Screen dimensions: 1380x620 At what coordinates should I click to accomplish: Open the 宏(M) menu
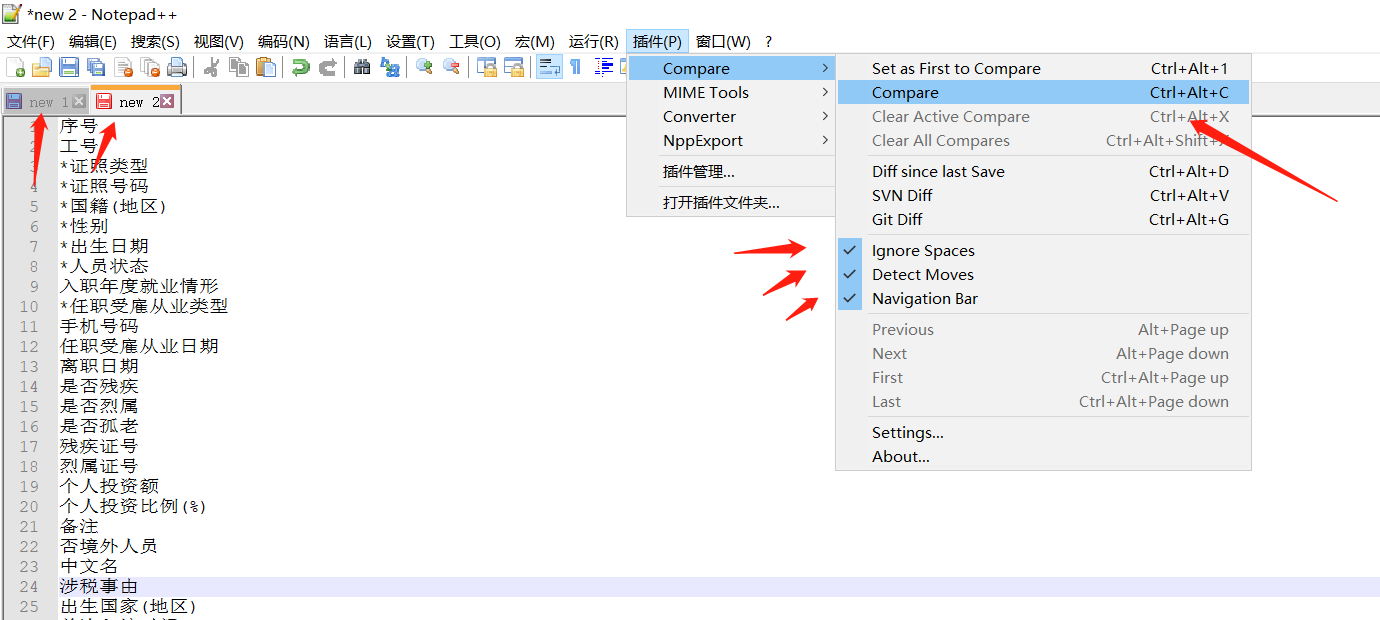(x=535, y=42)
